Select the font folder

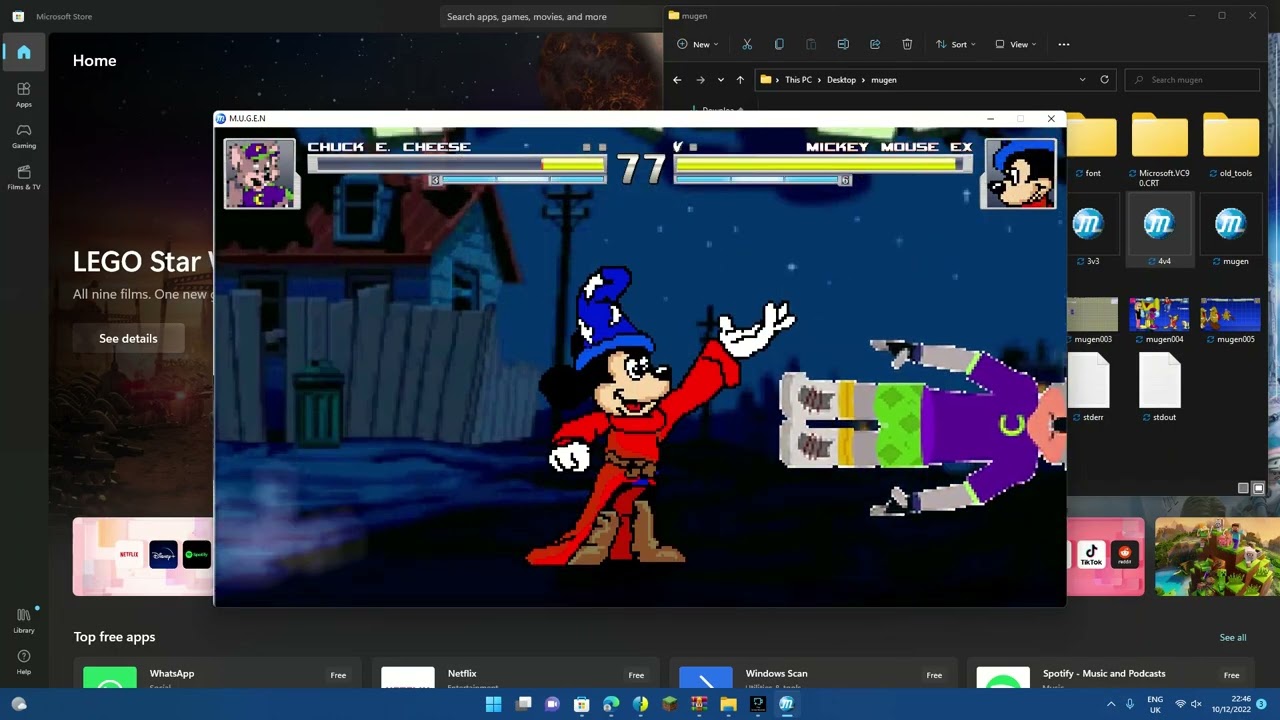point(1090,146)
